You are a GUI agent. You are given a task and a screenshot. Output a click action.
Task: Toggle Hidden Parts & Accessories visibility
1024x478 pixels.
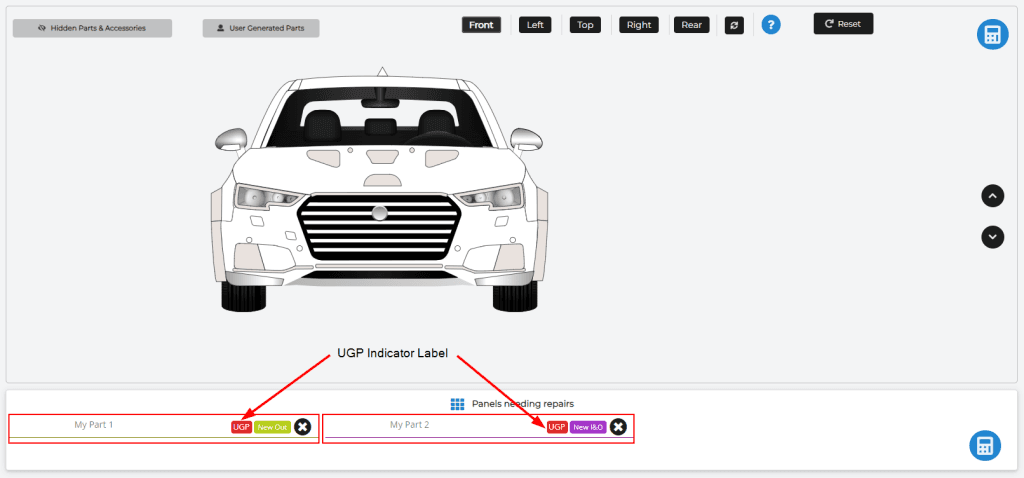coord(92,28)
